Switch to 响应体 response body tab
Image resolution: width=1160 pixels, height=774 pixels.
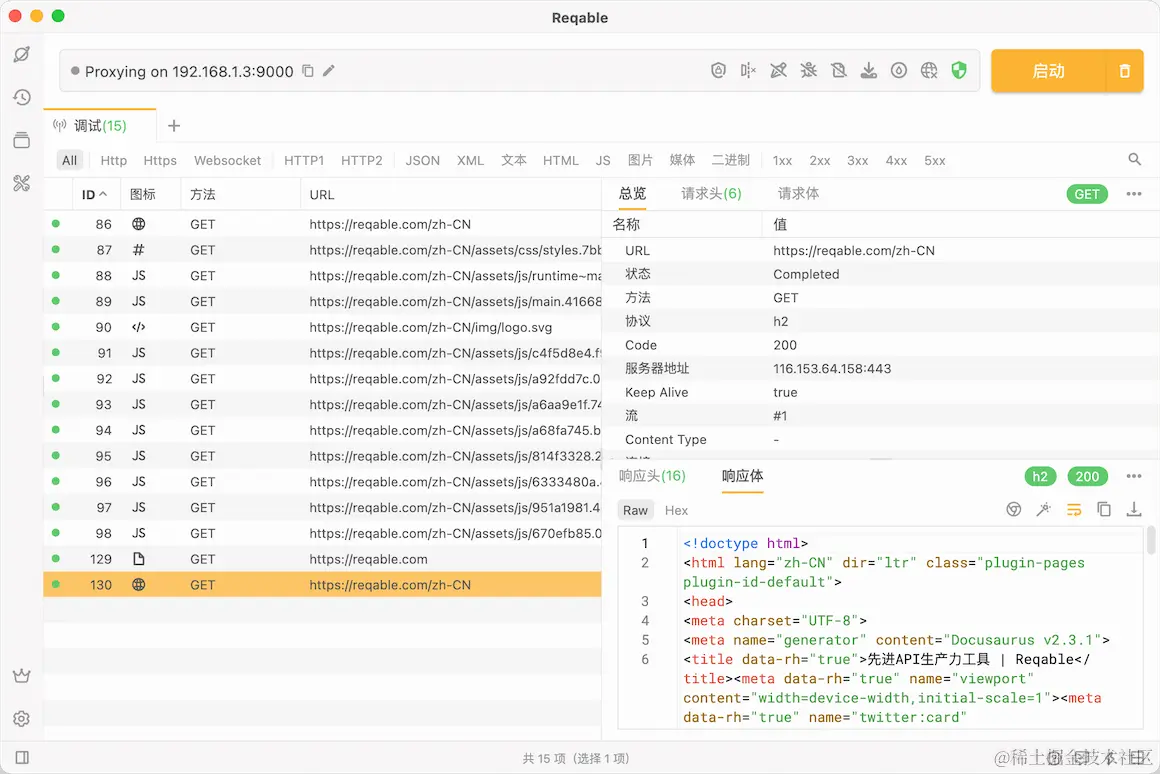point(742,476)
